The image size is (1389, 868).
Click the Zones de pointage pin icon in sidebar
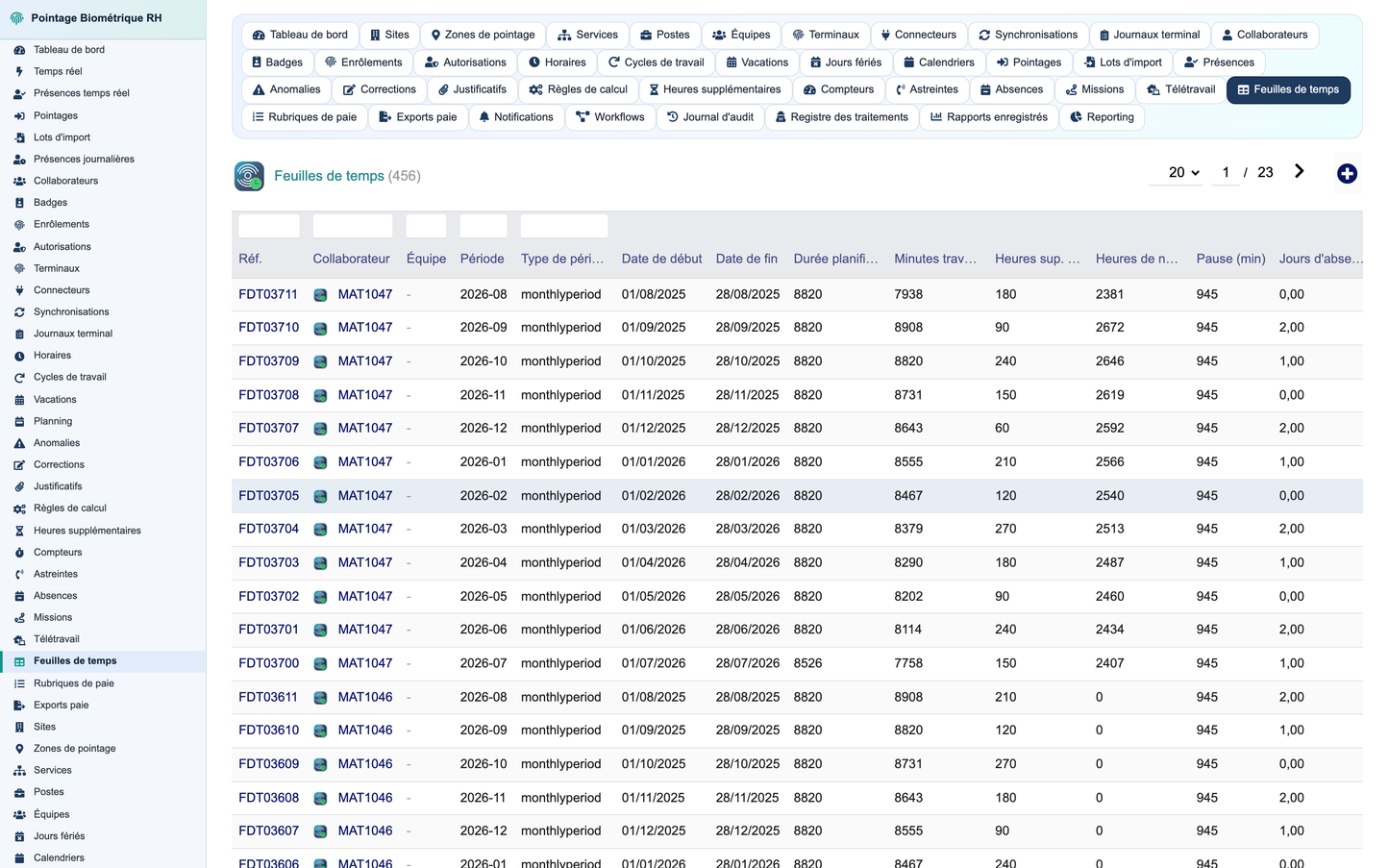click(19, 749)
